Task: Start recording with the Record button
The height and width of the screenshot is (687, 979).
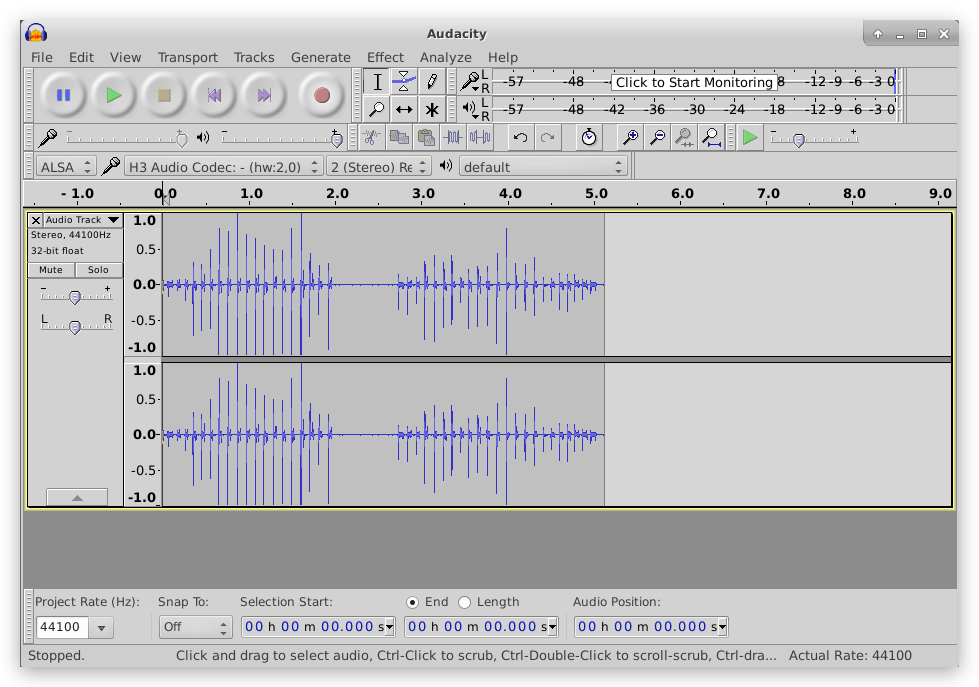Action: [322, 96]
